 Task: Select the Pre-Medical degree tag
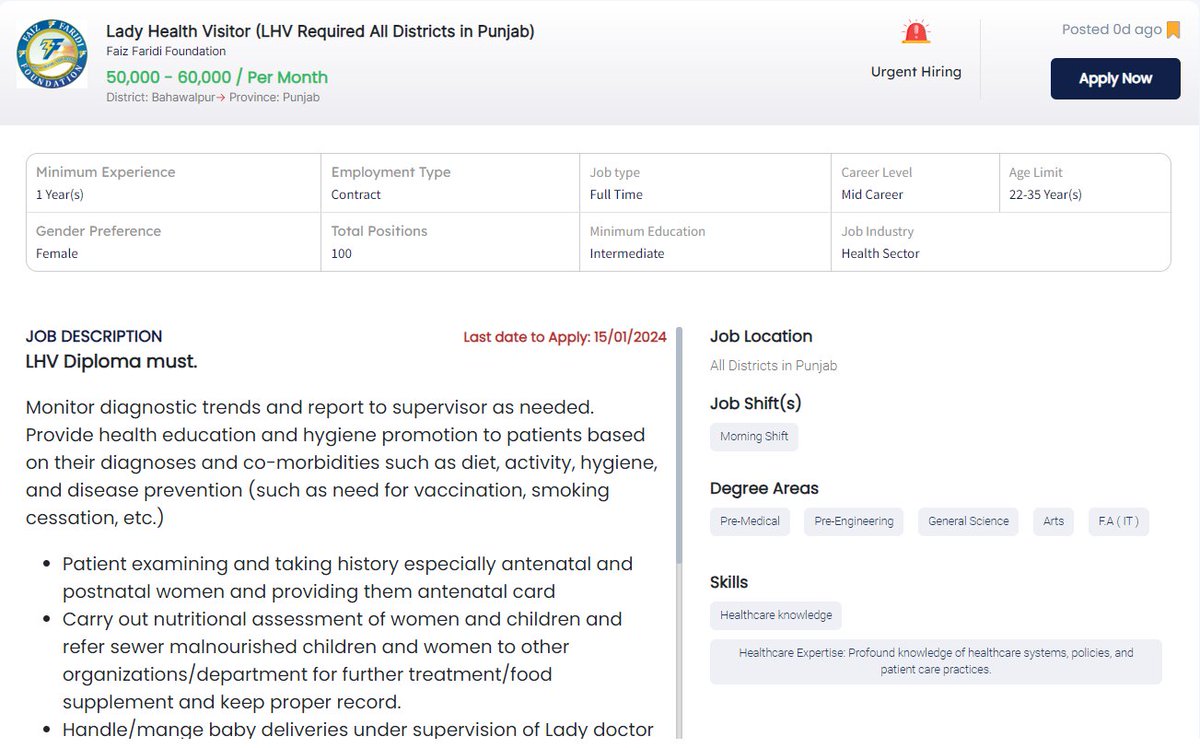coord(750,521)
